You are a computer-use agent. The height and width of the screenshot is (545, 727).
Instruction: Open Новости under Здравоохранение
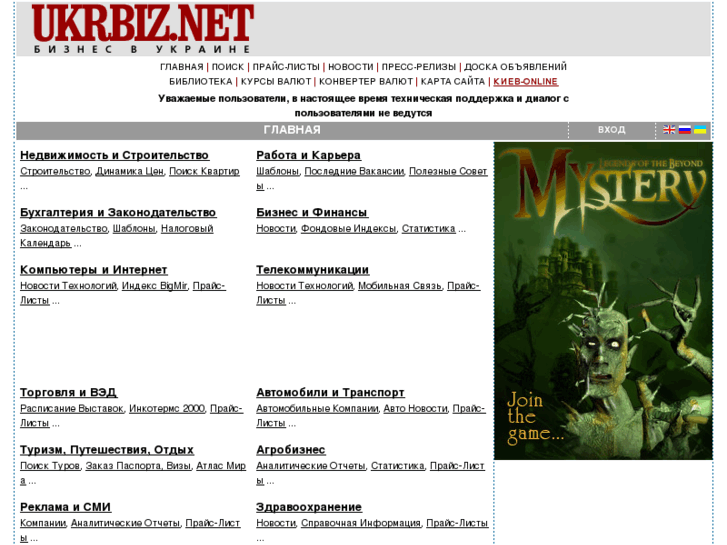point(276,523)
